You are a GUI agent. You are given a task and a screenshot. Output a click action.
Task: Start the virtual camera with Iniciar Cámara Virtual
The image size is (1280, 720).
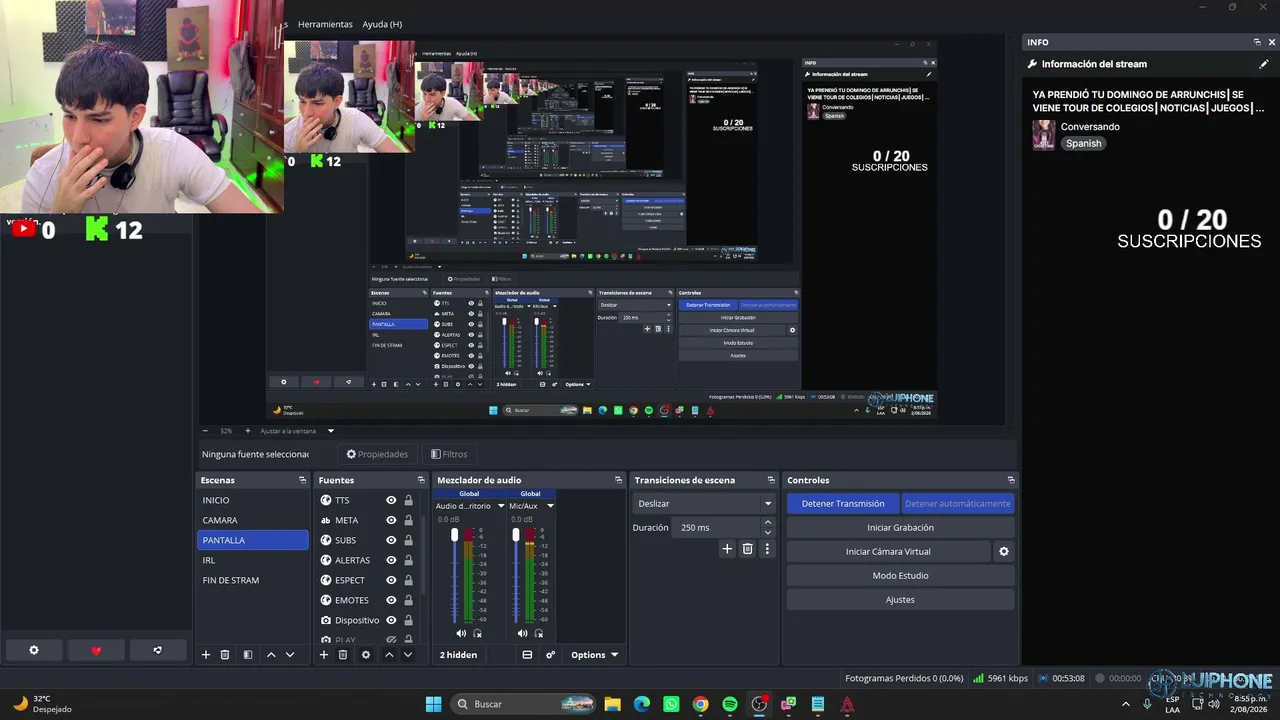(888, 551)
